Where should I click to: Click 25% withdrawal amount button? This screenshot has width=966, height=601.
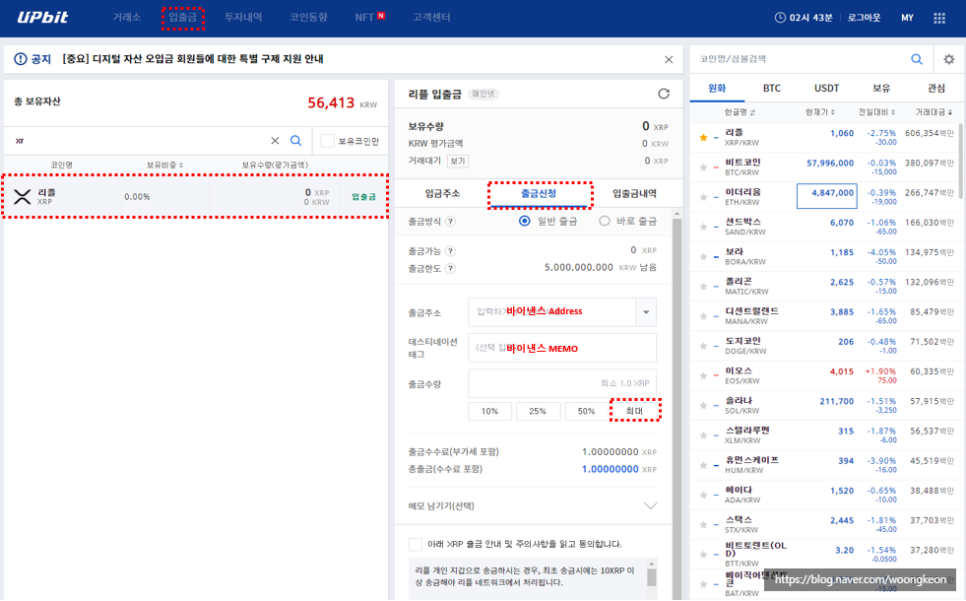tap(538, 411)
